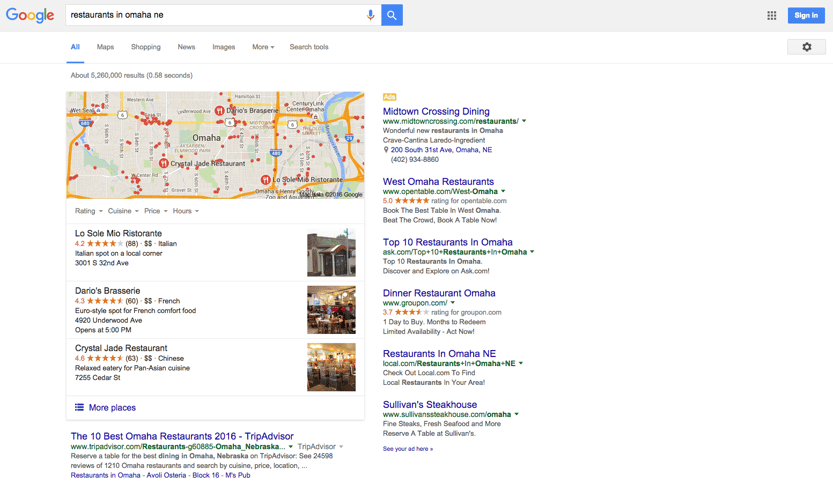This screenshot has width=833, height=491.
Task: Expand midtowncrossing.com URL dropdown arrow
Action: pyautogui.click(x=524, y=121)
